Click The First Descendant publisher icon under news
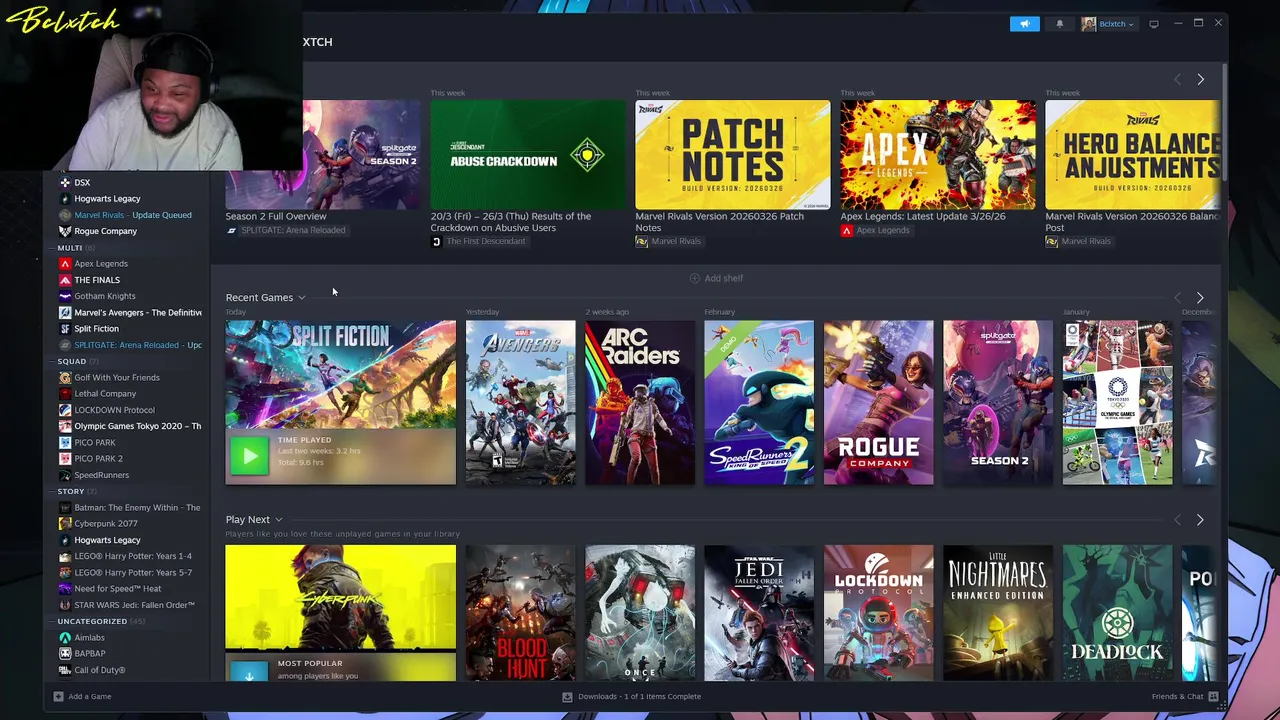 (x=436, y=242)
